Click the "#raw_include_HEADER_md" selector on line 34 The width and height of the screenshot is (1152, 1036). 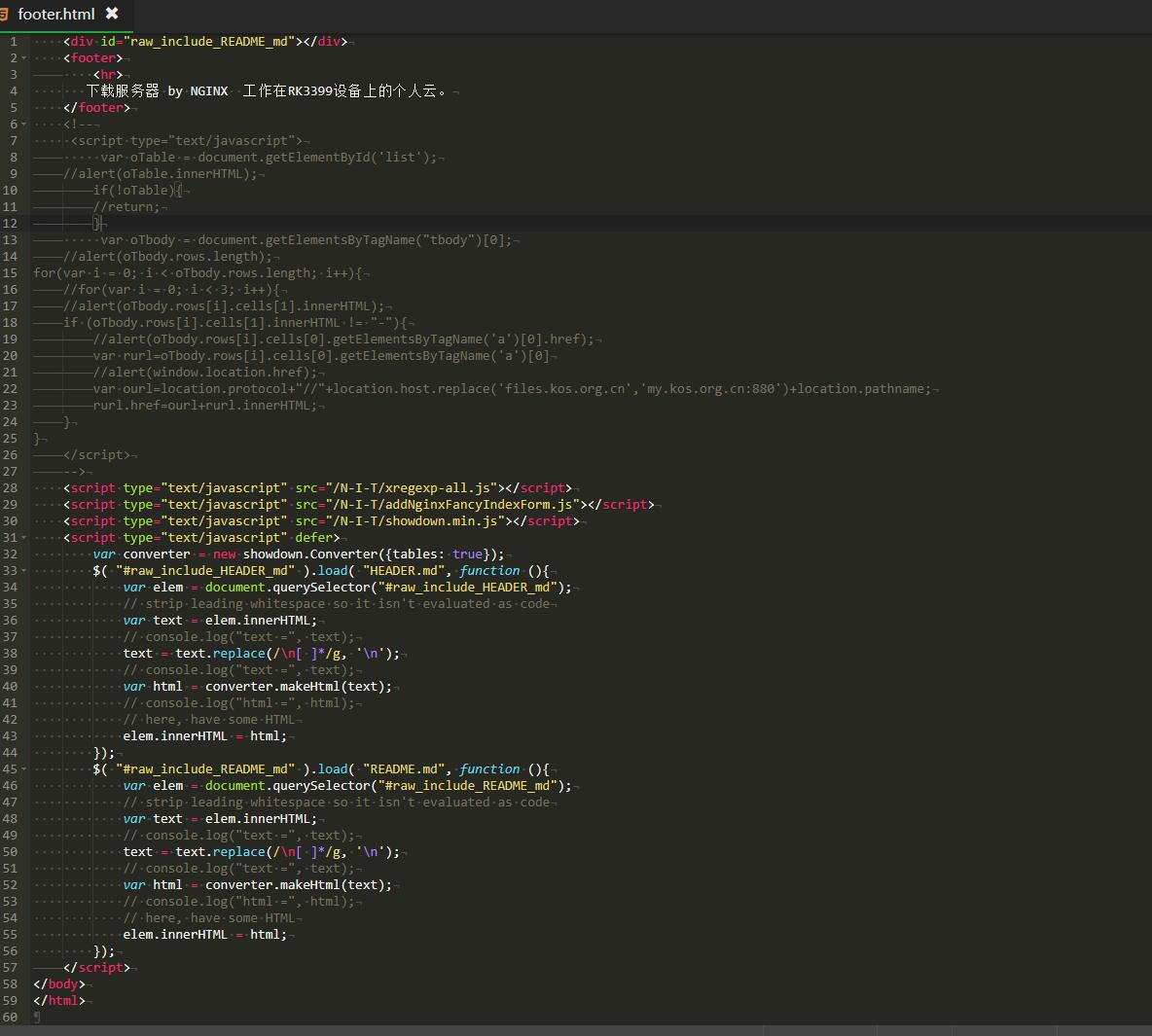467,588
